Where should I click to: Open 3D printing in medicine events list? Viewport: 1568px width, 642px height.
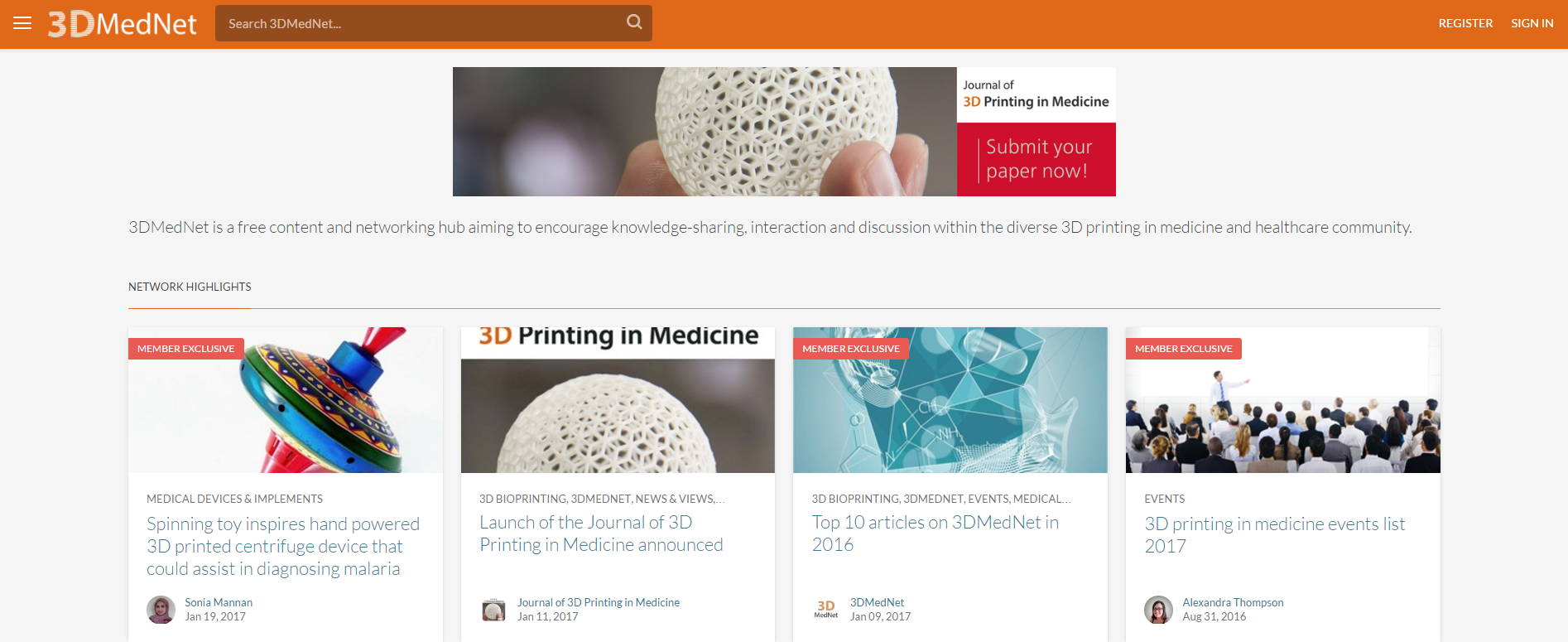pos(1275,535)
